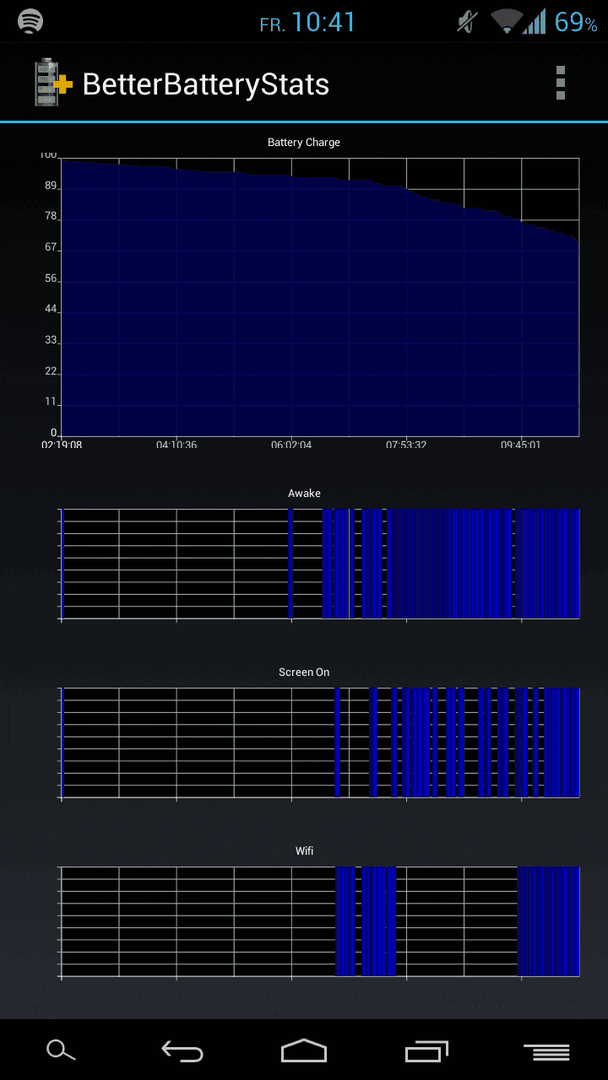Screen dimensions: 608x1080
Task: Tap the Screen On timeline graph
Action: [320, 742]
